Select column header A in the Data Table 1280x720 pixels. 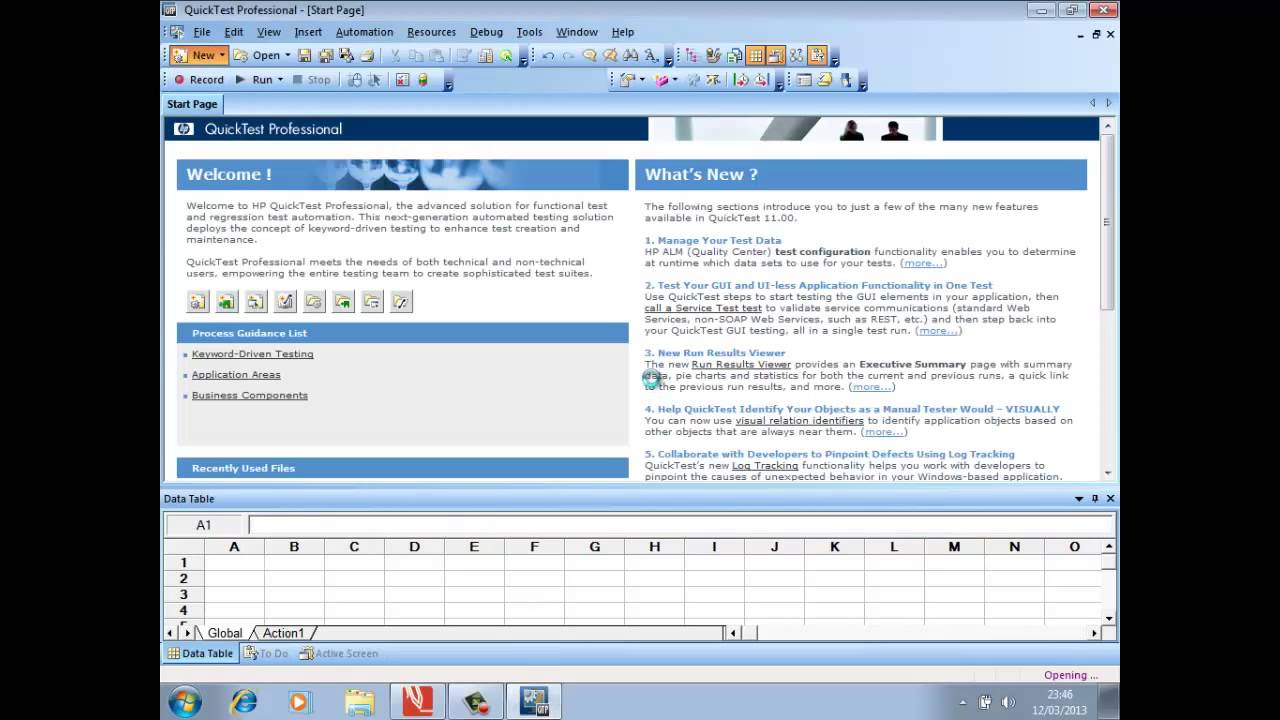(234, 547)
